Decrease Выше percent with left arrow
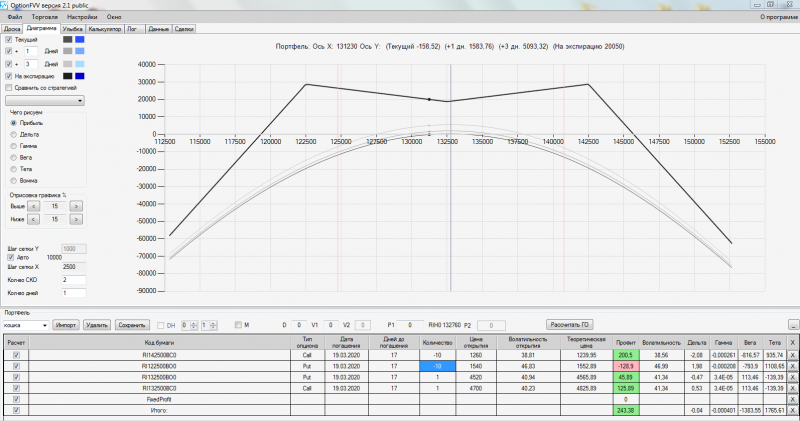Image resolution: width=800 pixels, height=421 pixels. pos(33,206)
